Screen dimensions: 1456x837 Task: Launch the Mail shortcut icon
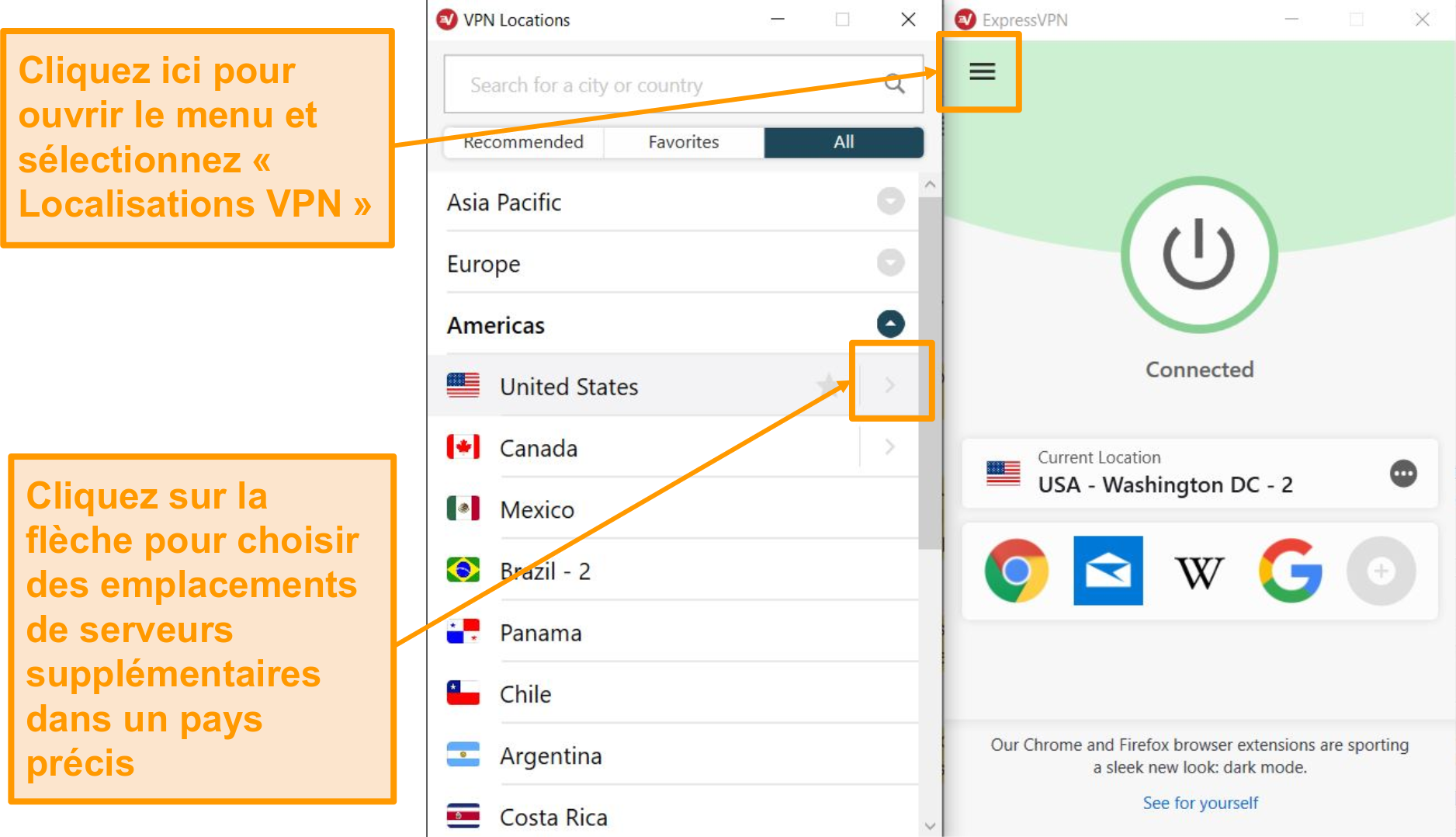(1108, 571)
